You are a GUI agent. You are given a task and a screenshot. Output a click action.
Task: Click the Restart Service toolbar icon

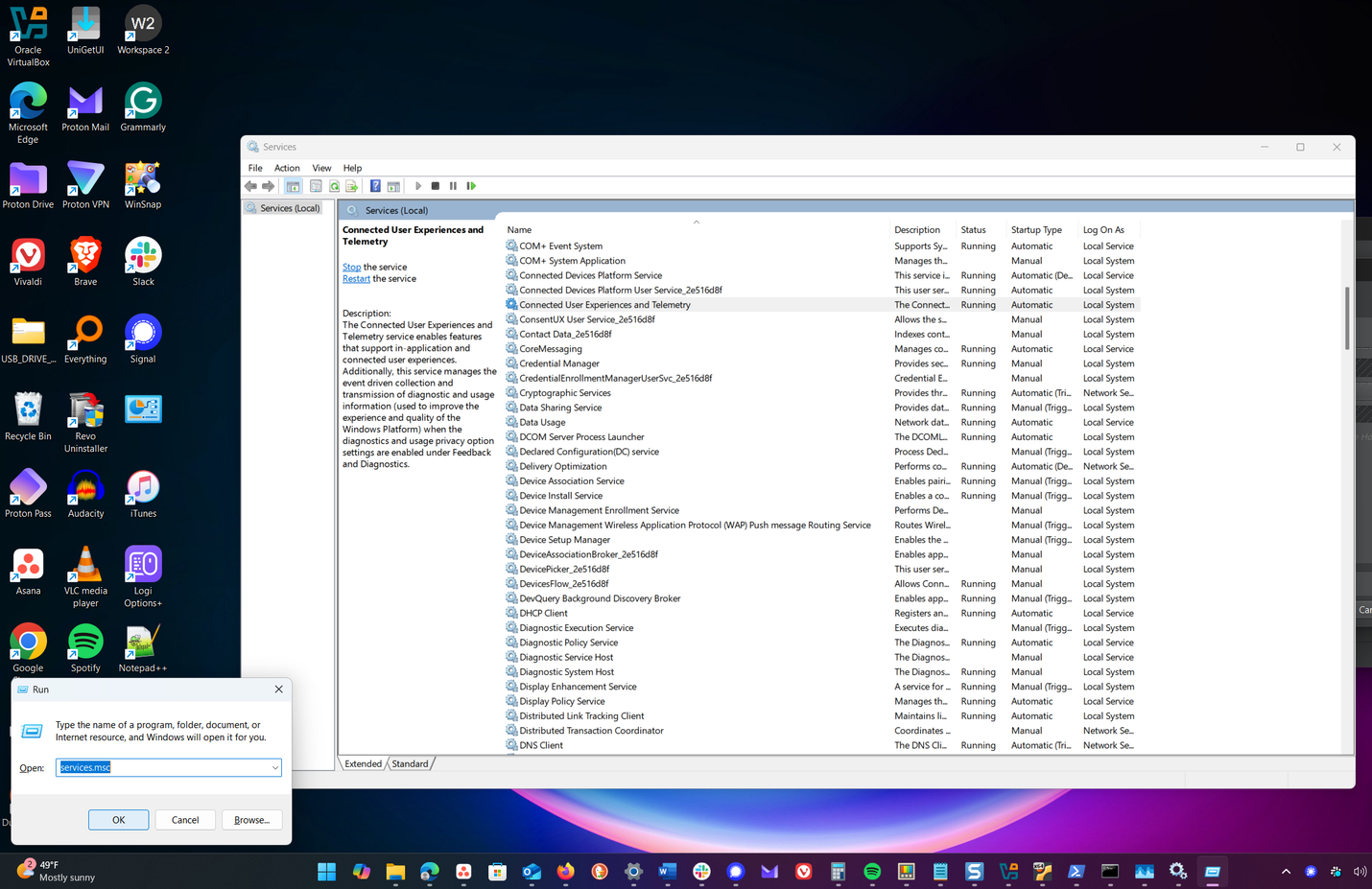click(471, 186)
